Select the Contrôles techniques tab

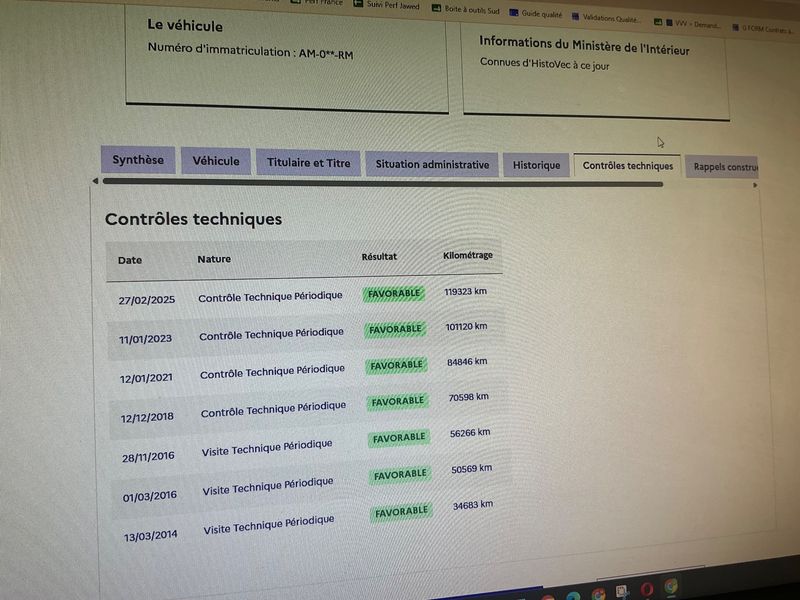pyautogui.click(x=627, y=166)
